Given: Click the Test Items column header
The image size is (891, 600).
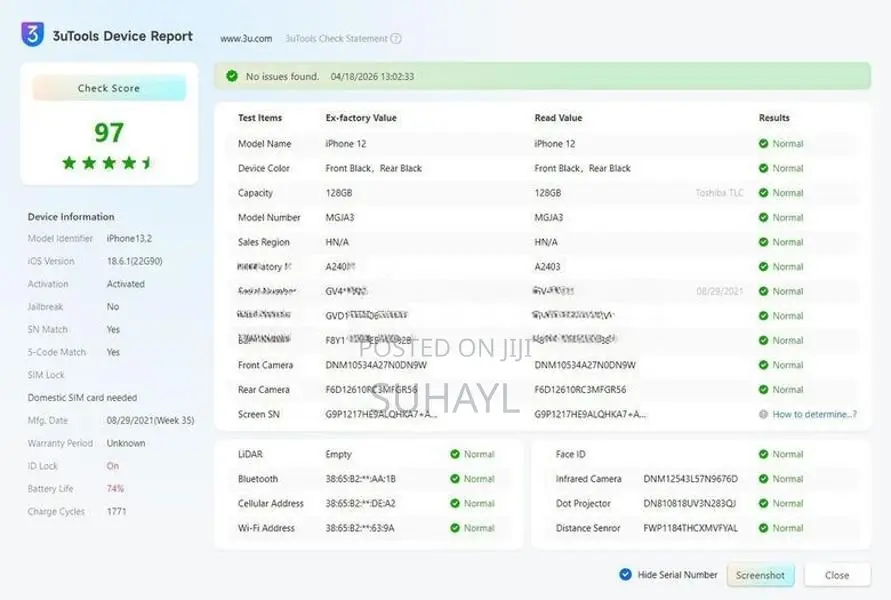Looking at the screenshot, I should [x=260, y=118].
